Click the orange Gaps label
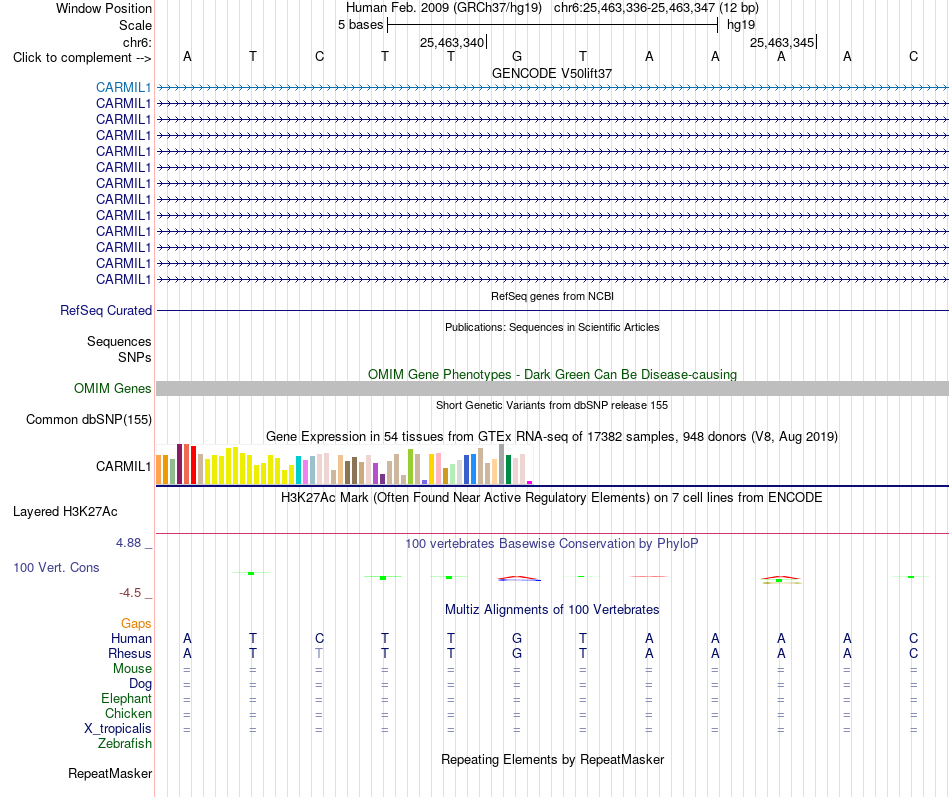950x797 pixels. coord(136,623)
